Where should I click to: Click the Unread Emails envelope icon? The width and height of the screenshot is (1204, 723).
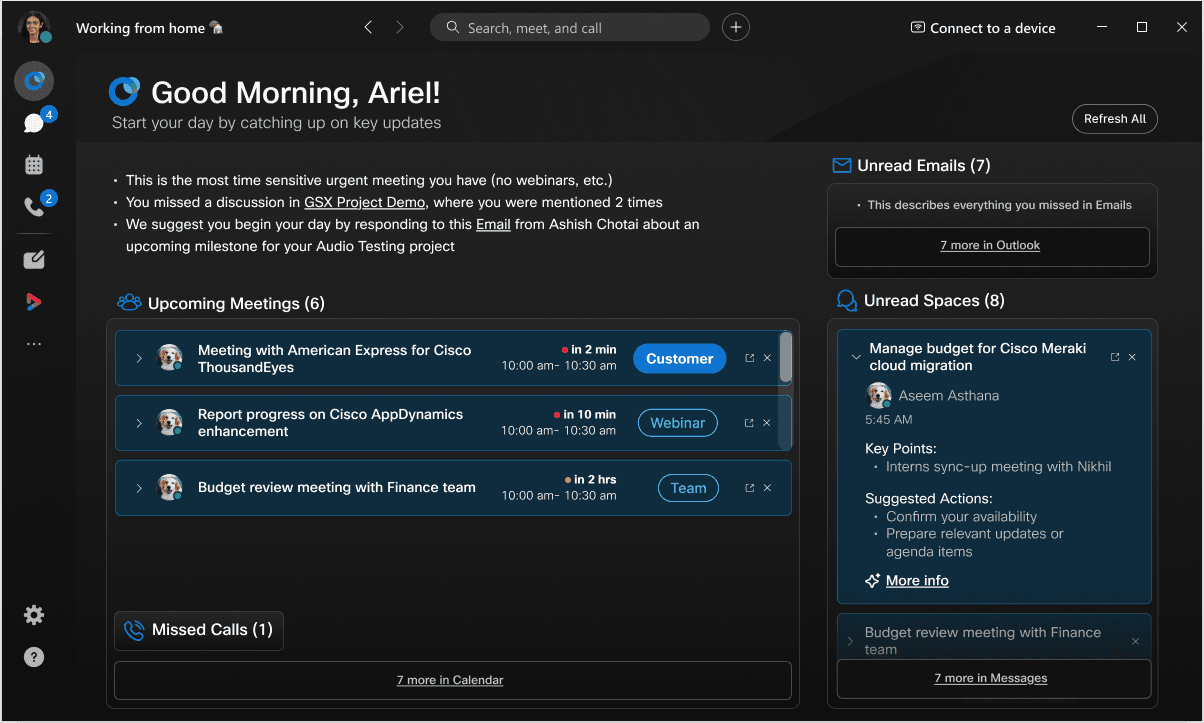point(842,166)
